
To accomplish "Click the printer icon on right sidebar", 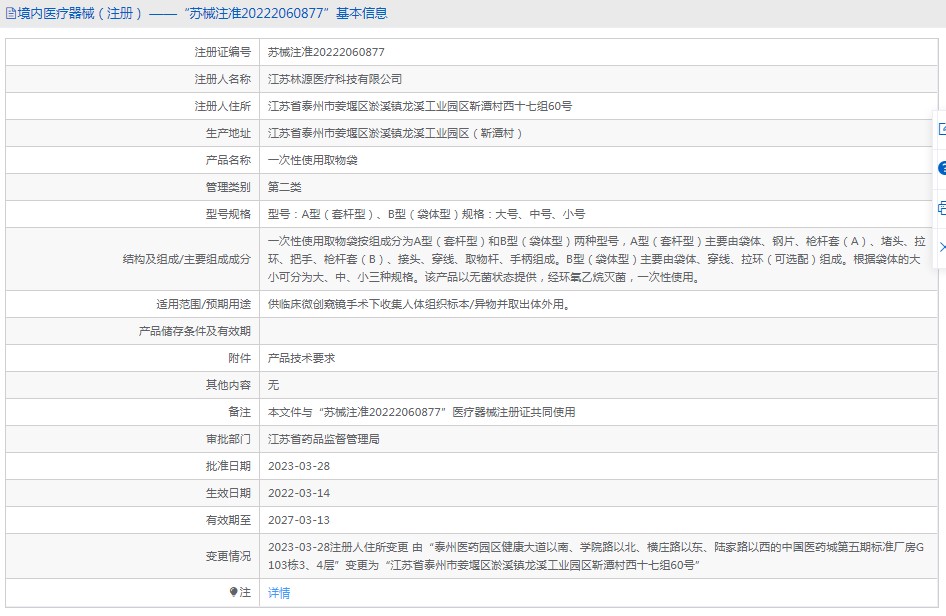I will click(942, 208).
